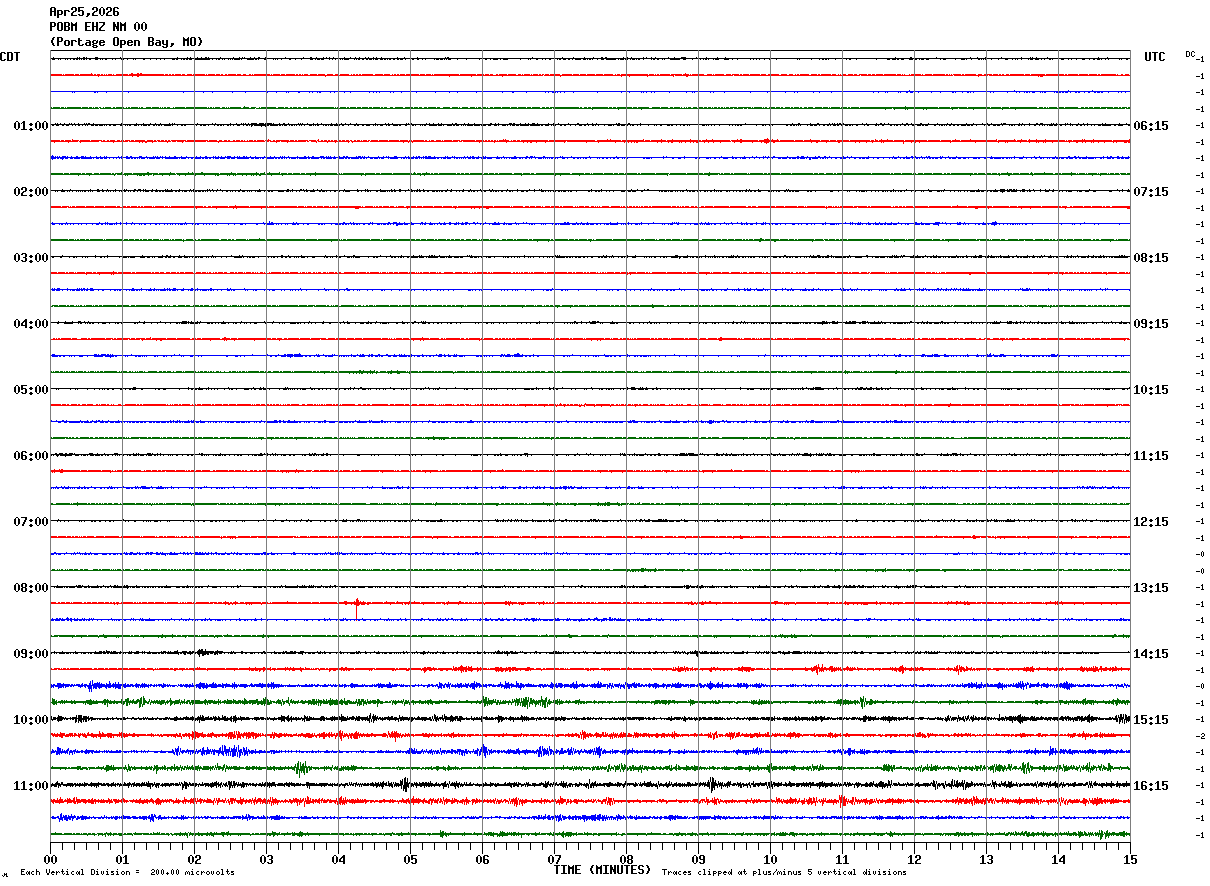
Task: Click minute tick label 09 on the axis
Action: coord(698,859)
